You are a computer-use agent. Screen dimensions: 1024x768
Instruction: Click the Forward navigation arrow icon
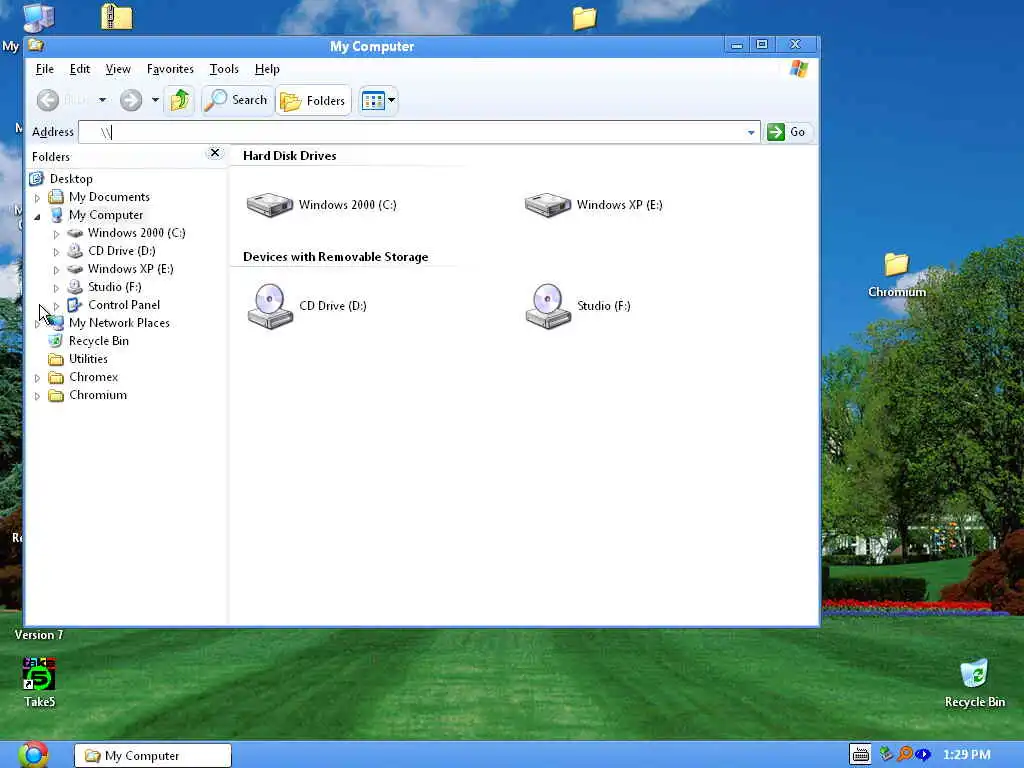pos(131,100)
